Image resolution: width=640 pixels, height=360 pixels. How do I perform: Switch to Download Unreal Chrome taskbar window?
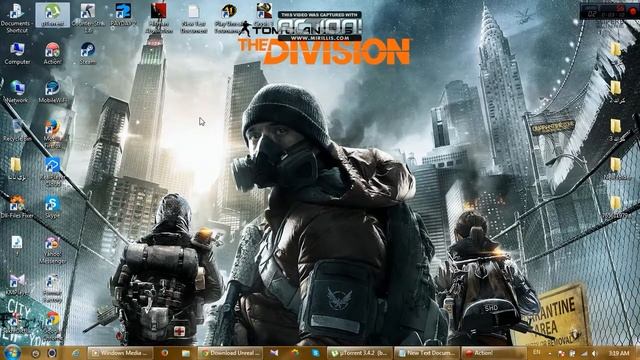(x=231, y=353)
